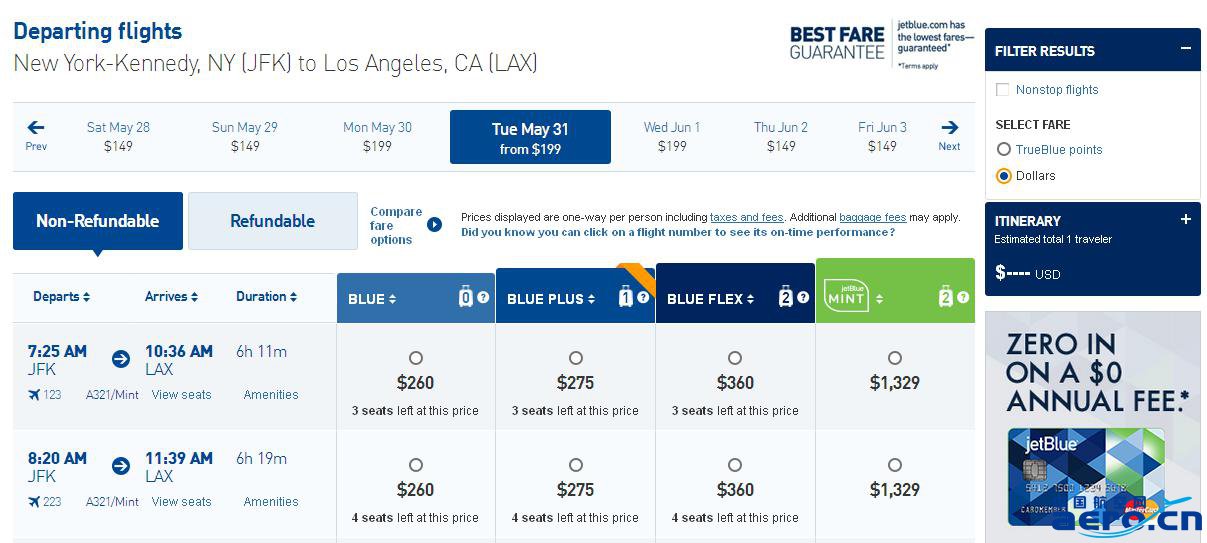Image resolution: width=1207 pixels, height=543 pixels.
Task: Advance dates with the Next arrow
Action: (x=949, y=135)
